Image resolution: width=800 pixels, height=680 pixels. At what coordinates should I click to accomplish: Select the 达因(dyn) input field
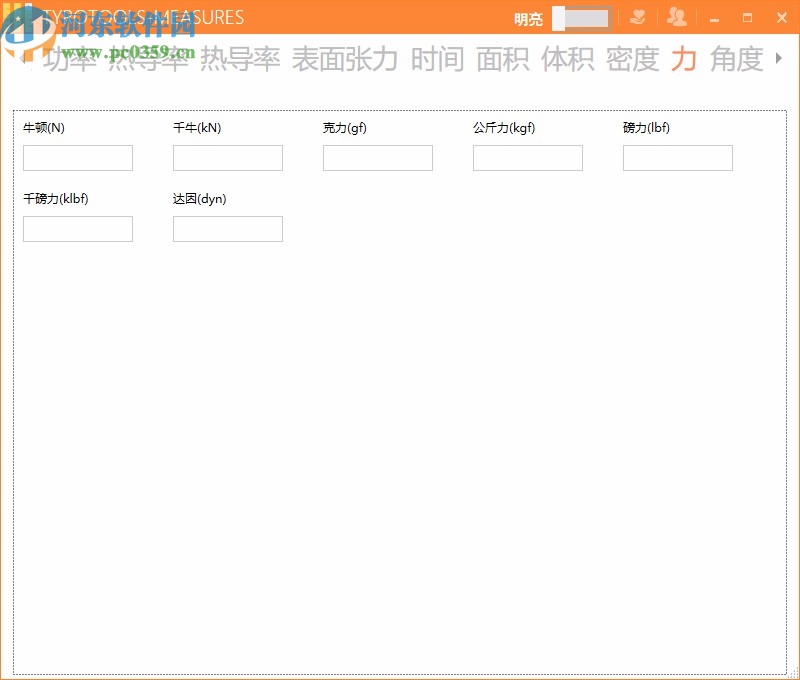(x=228, y=229)
